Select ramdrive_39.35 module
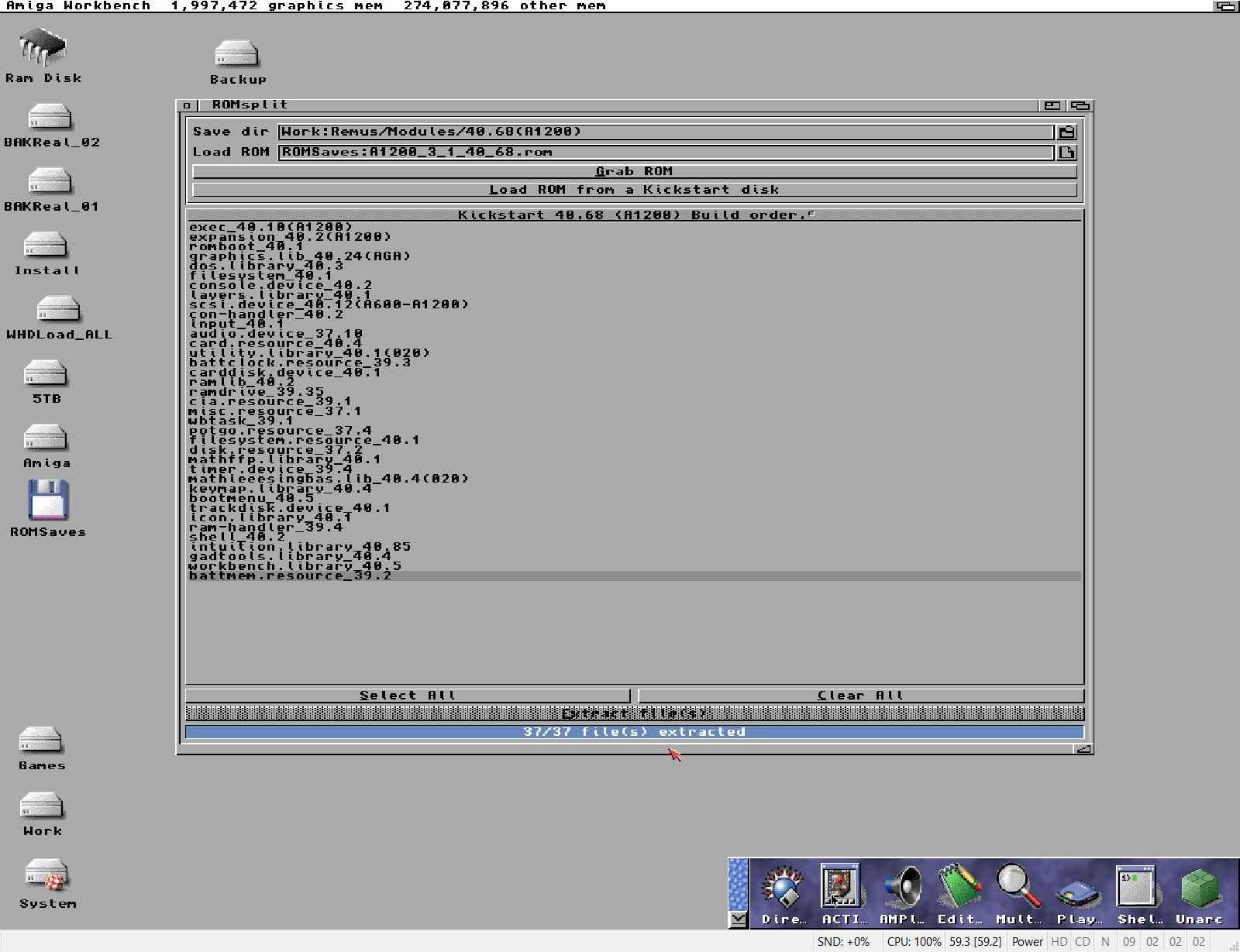 pos(635,392)
